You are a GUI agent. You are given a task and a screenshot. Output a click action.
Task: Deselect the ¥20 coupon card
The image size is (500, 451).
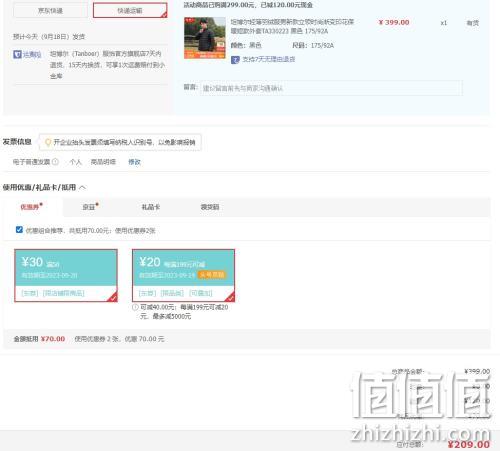[183, 275]
